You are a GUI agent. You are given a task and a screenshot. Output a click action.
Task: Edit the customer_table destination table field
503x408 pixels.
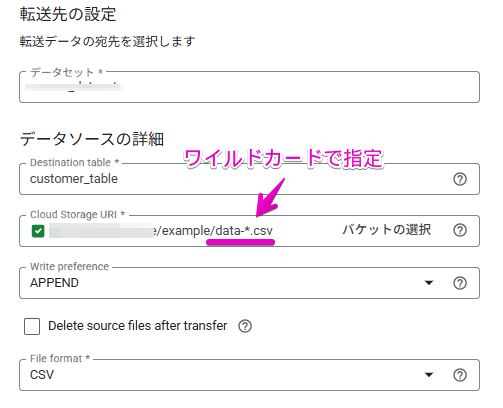249,179
